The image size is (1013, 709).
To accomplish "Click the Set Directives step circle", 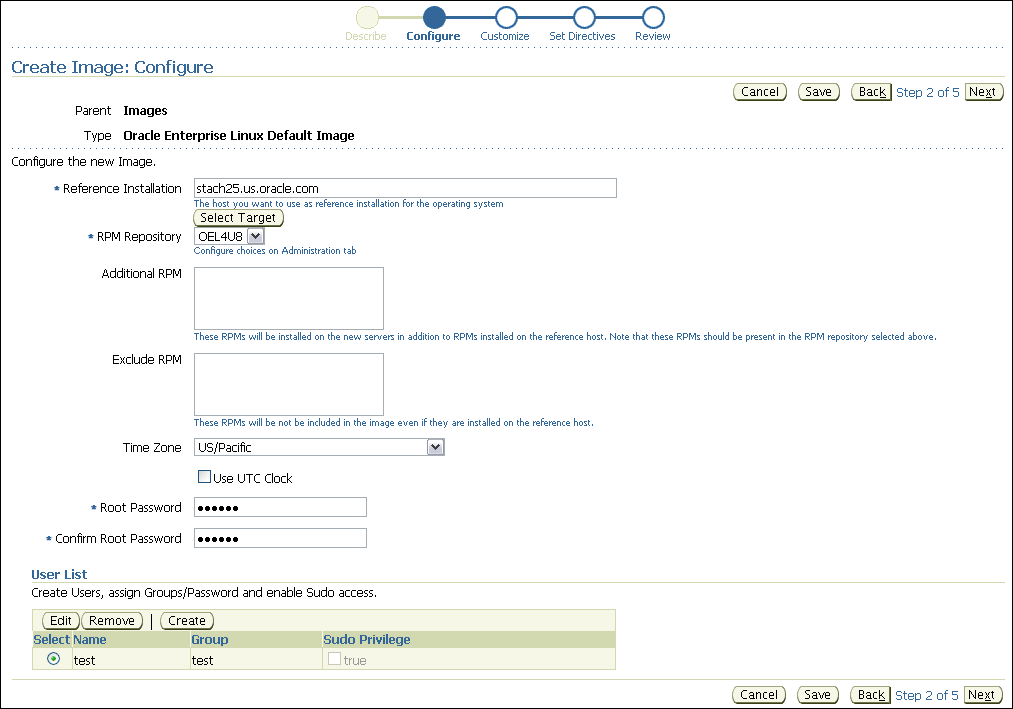I will click(x=583, y=17).
